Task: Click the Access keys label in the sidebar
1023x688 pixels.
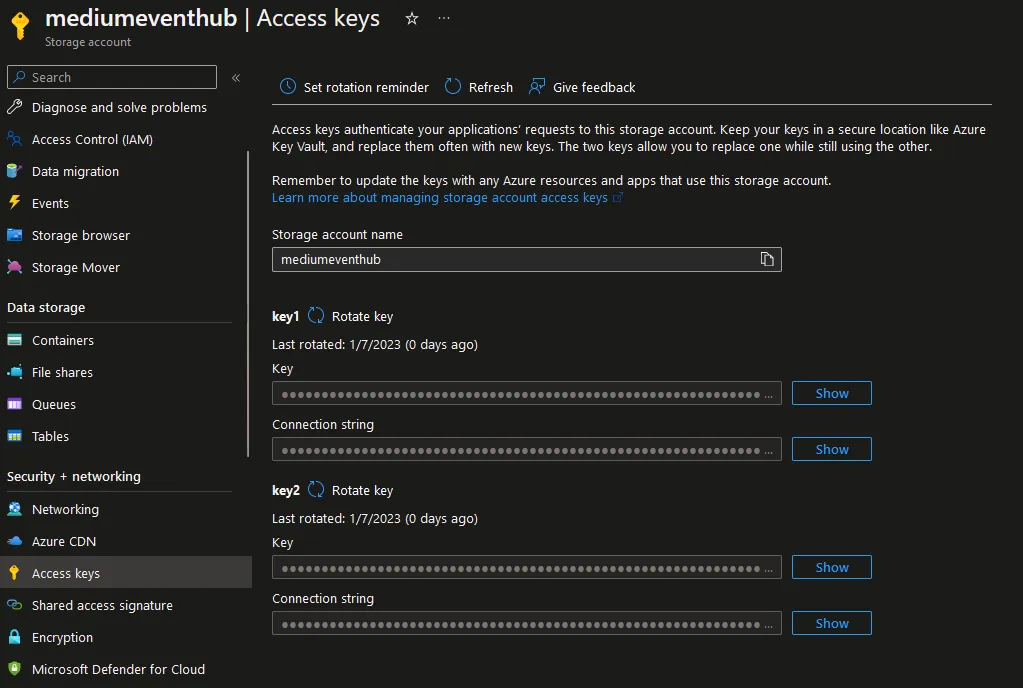Action: (66, 573)
